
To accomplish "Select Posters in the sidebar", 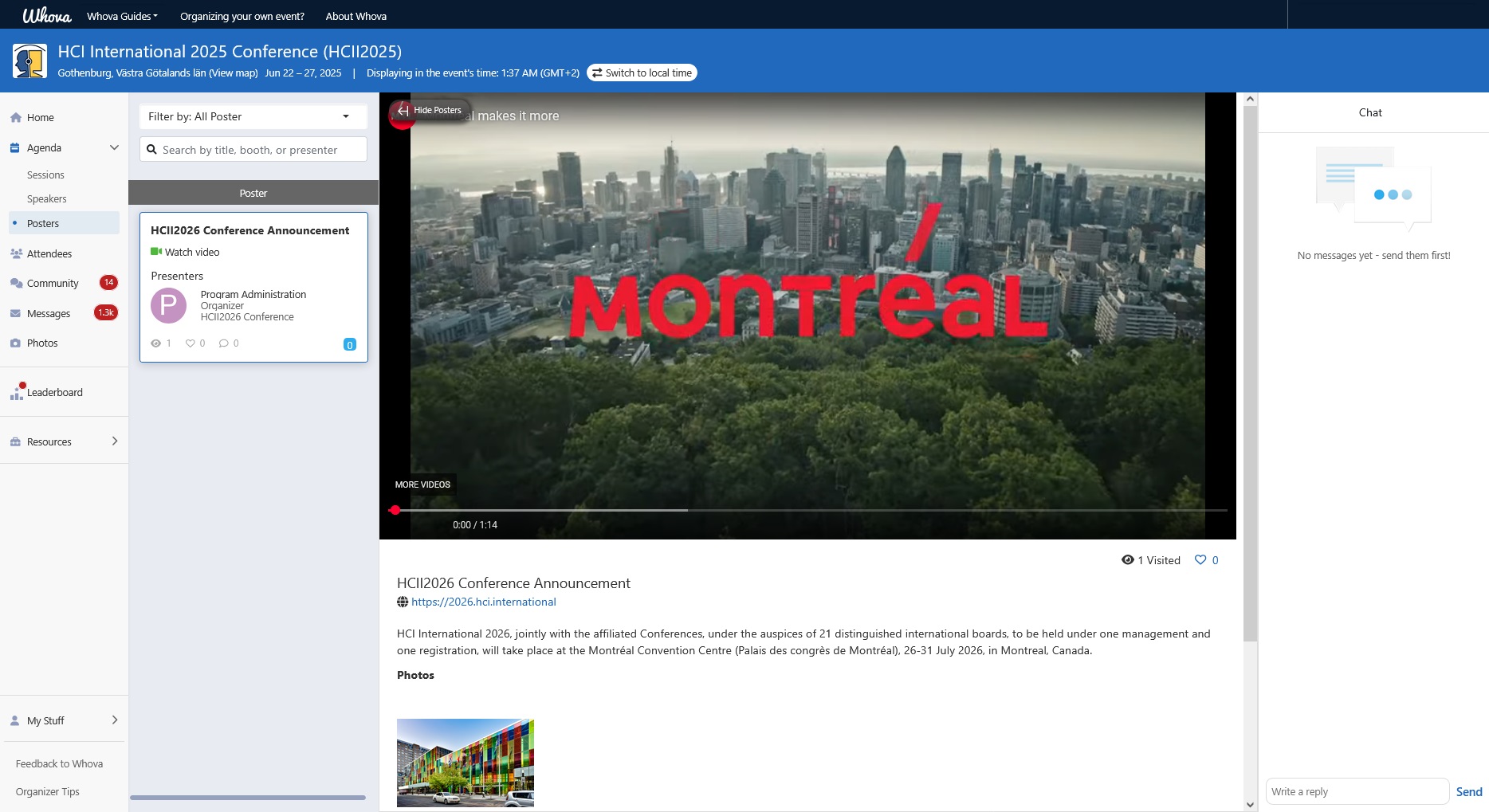I will point(64,223).
